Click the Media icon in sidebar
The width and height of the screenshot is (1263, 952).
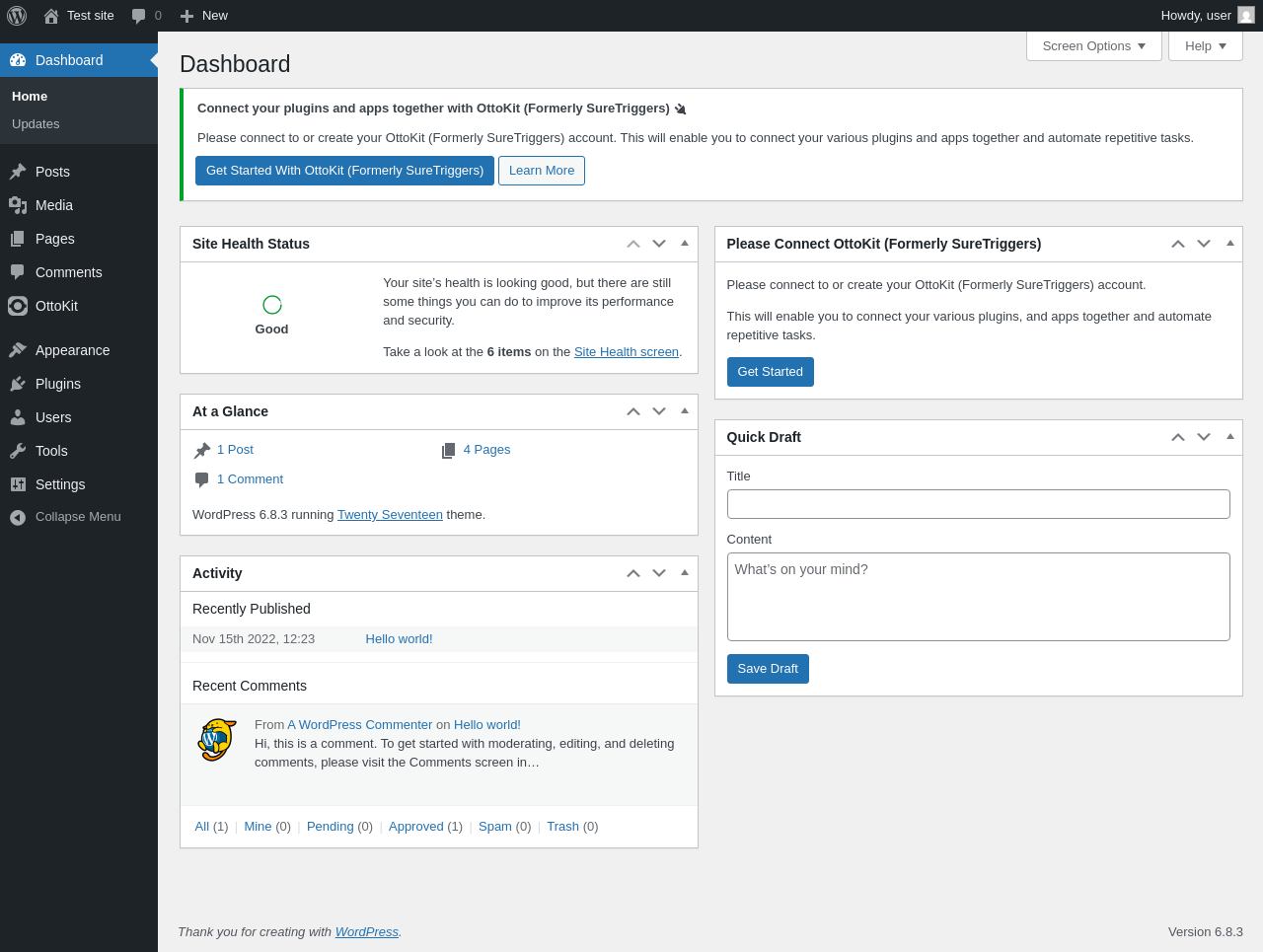(18, 205)
